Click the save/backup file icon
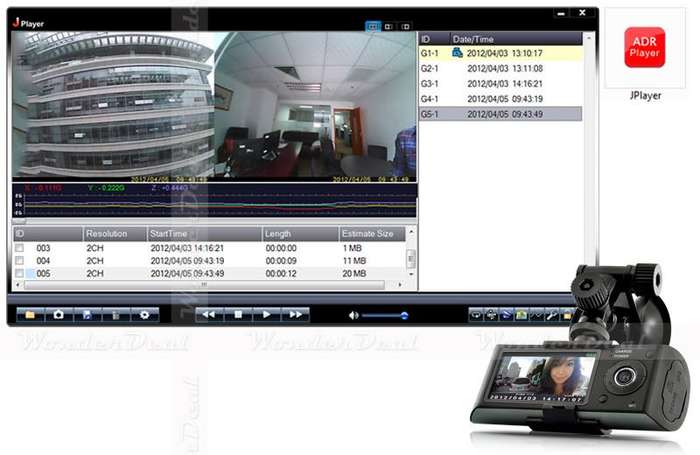Viewport: 700px width, 455px height. click(87, 315)
